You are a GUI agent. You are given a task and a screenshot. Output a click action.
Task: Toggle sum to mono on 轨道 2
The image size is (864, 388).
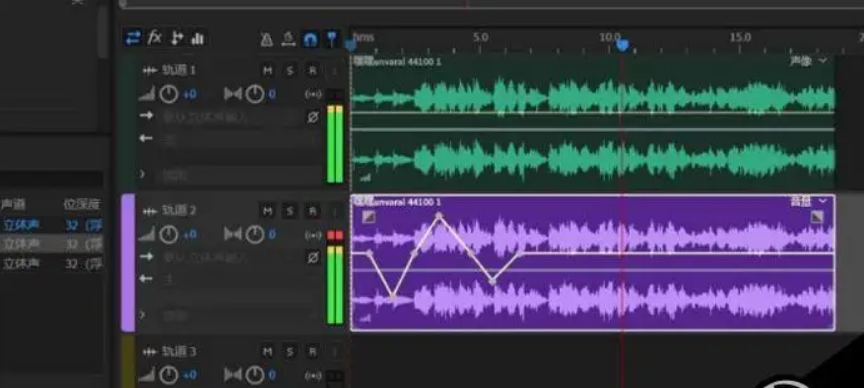point(313,235)
